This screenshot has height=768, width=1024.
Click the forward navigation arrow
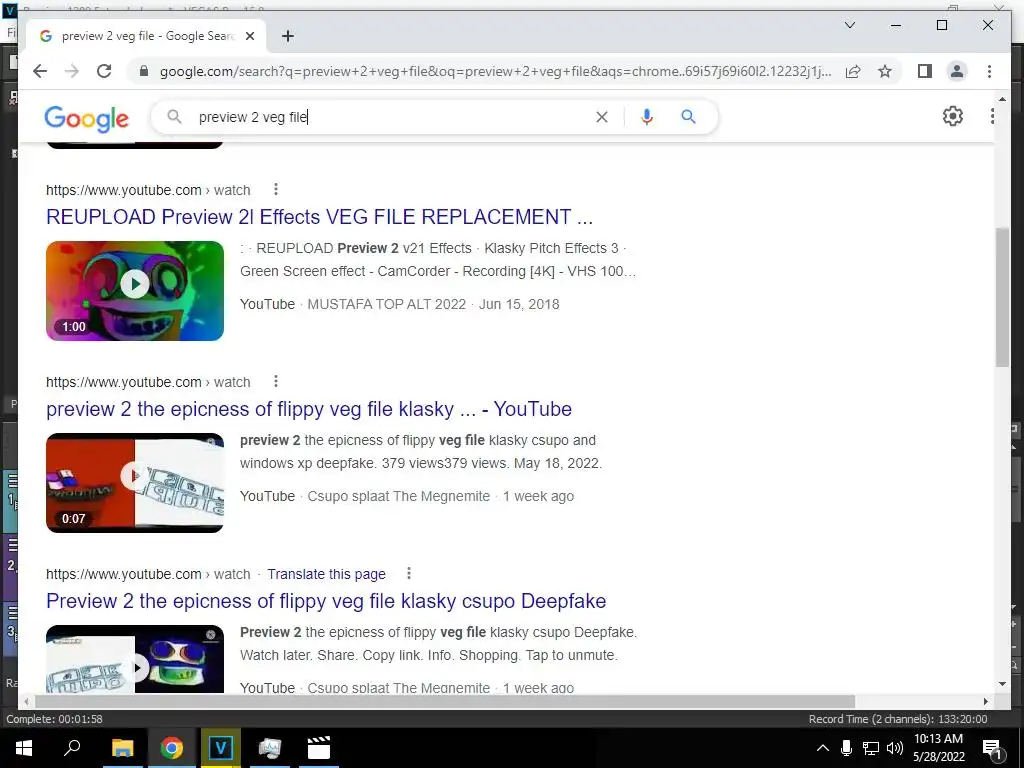(x=72, y=71)
